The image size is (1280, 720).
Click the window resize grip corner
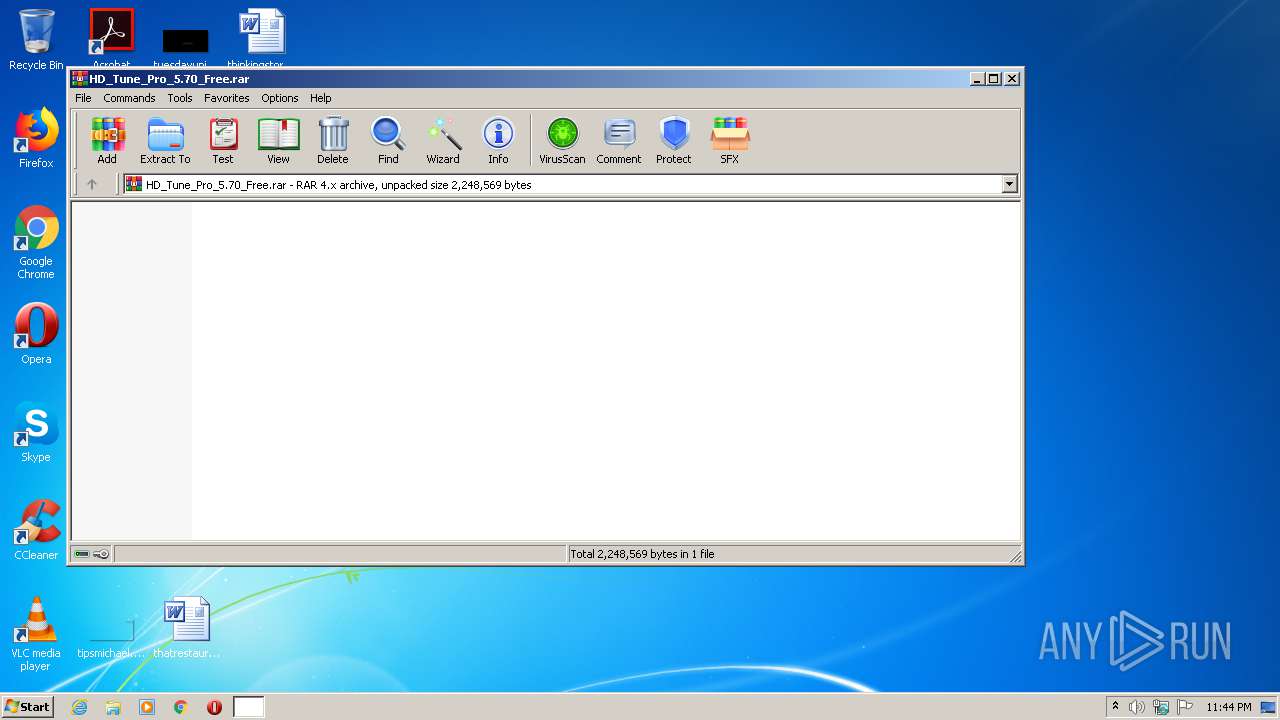[x=1015, y=556]
